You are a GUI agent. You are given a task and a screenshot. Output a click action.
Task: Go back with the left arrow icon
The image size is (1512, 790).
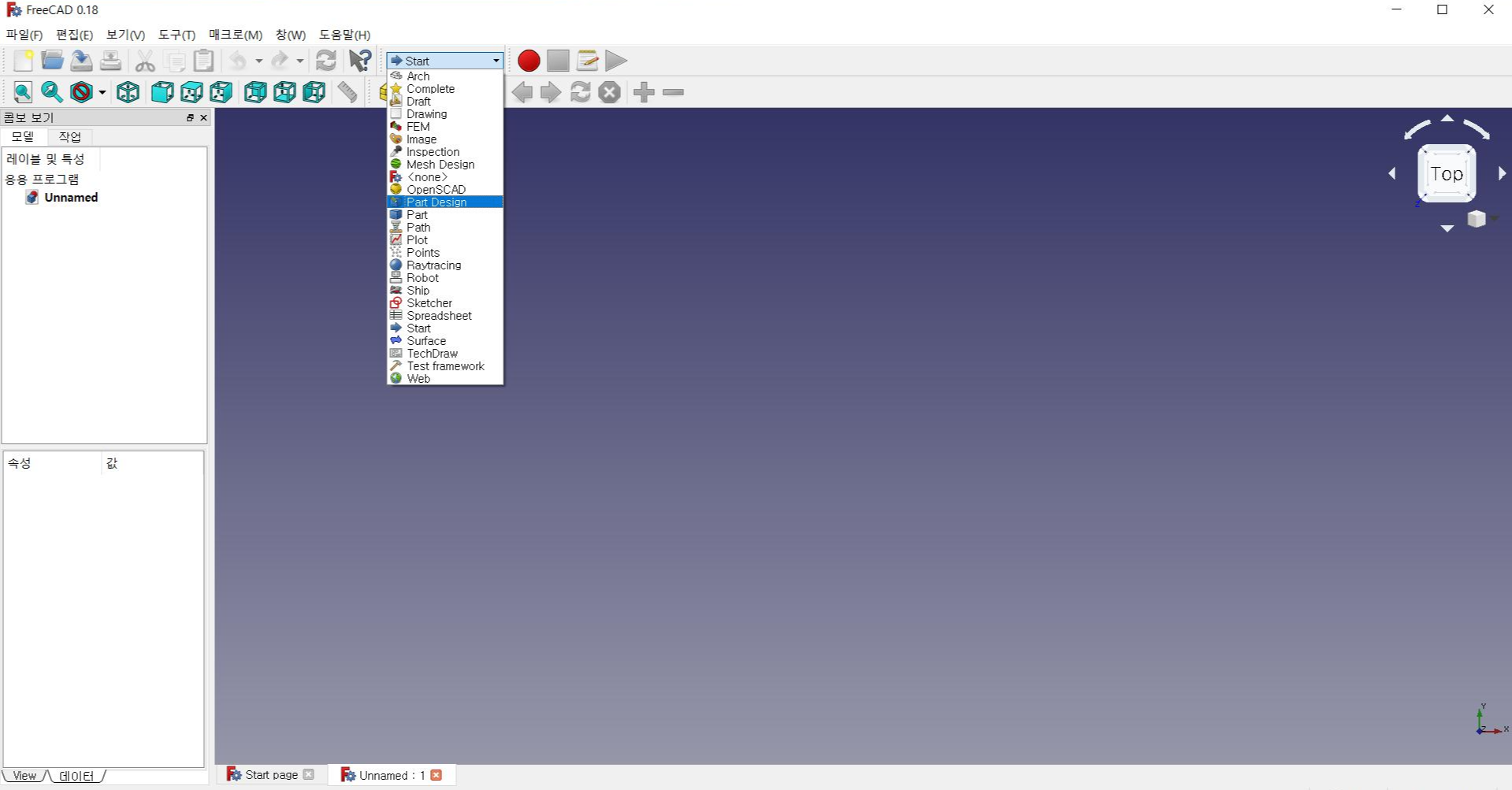click(522, 92)
